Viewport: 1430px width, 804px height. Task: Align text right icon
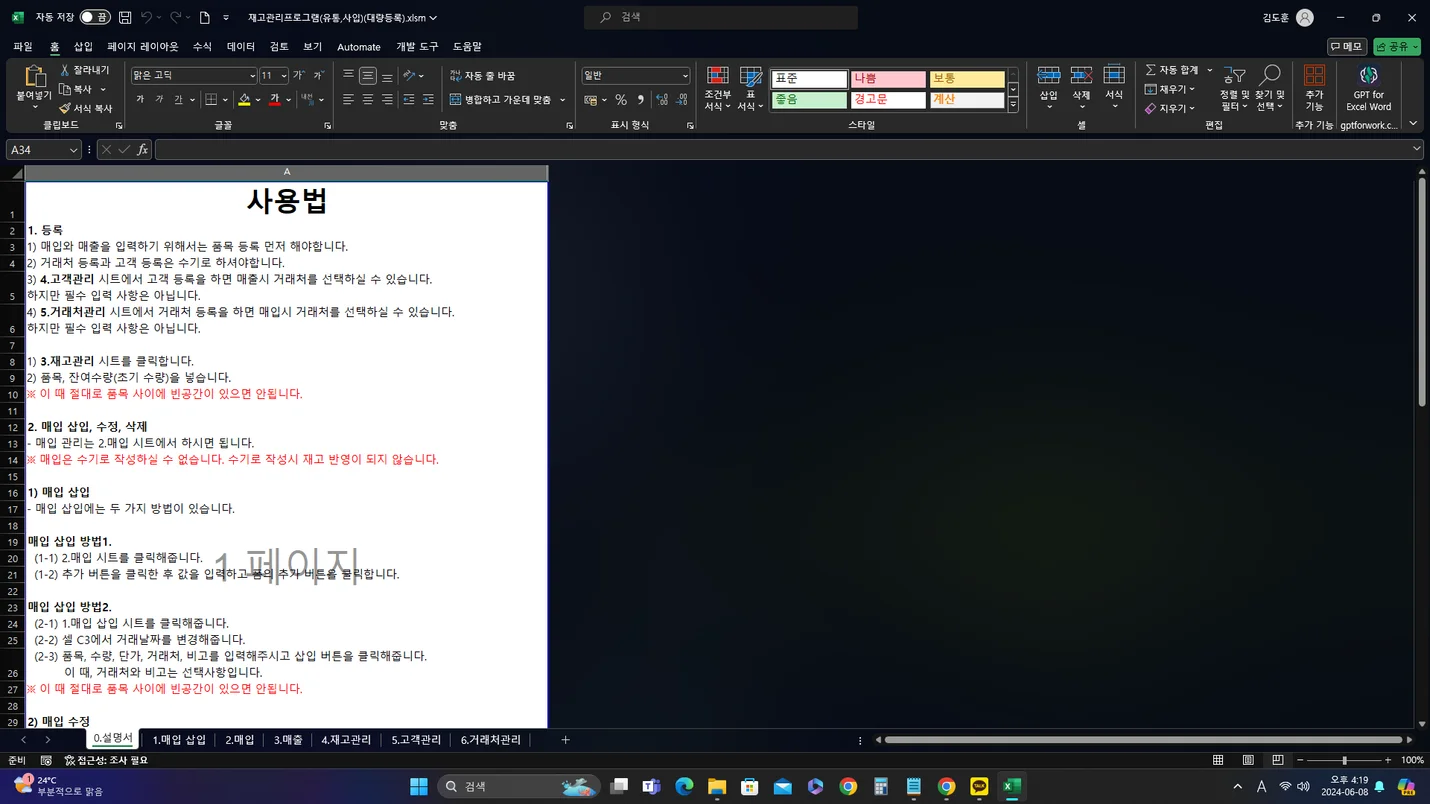[x=387, y=99]
